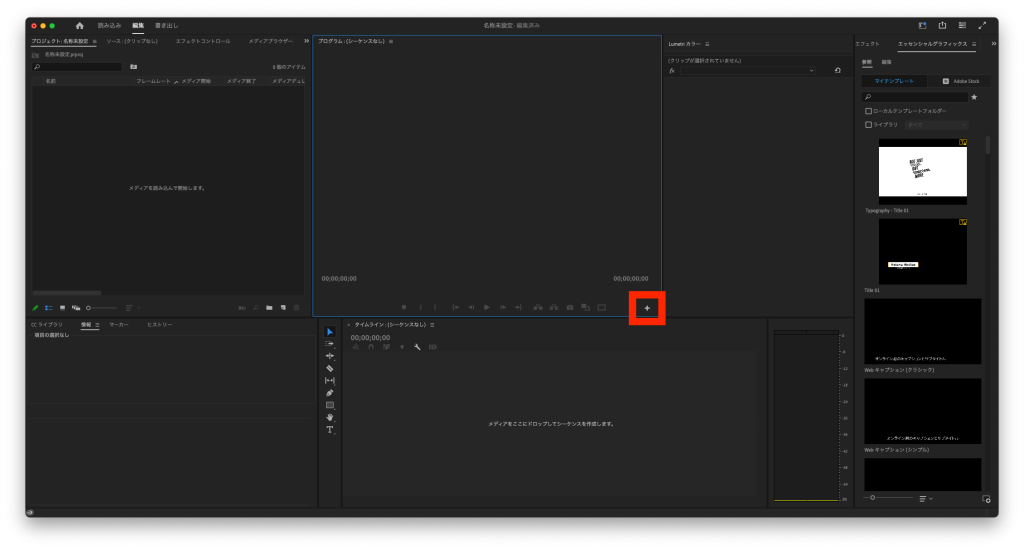Click the Home icon in the header bar
Viewport: 1024px width, 551px height.
coord(79,25)
